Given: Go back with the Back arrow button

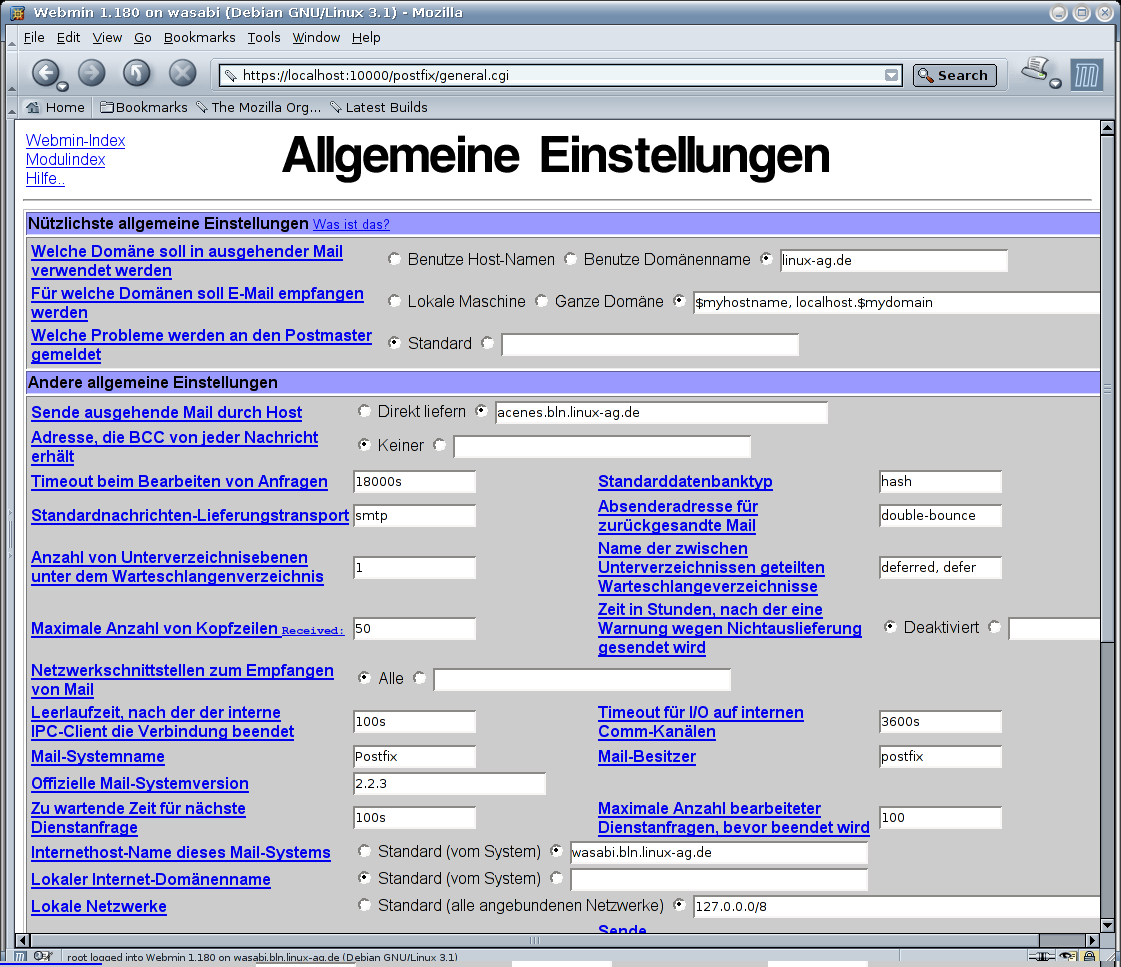Looking at the screenshot, I should (45, 72).
